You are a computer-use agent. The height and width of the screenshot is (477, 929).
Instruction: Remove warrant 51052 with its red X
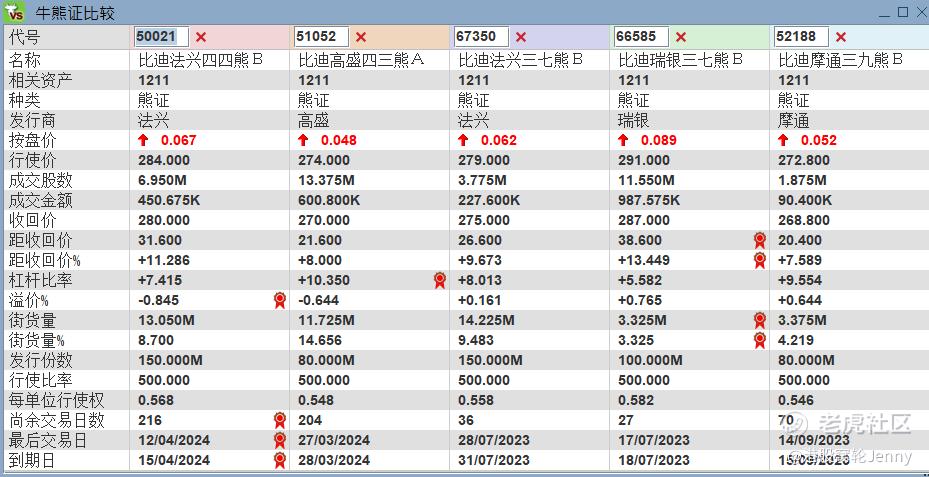click(361, 37)
